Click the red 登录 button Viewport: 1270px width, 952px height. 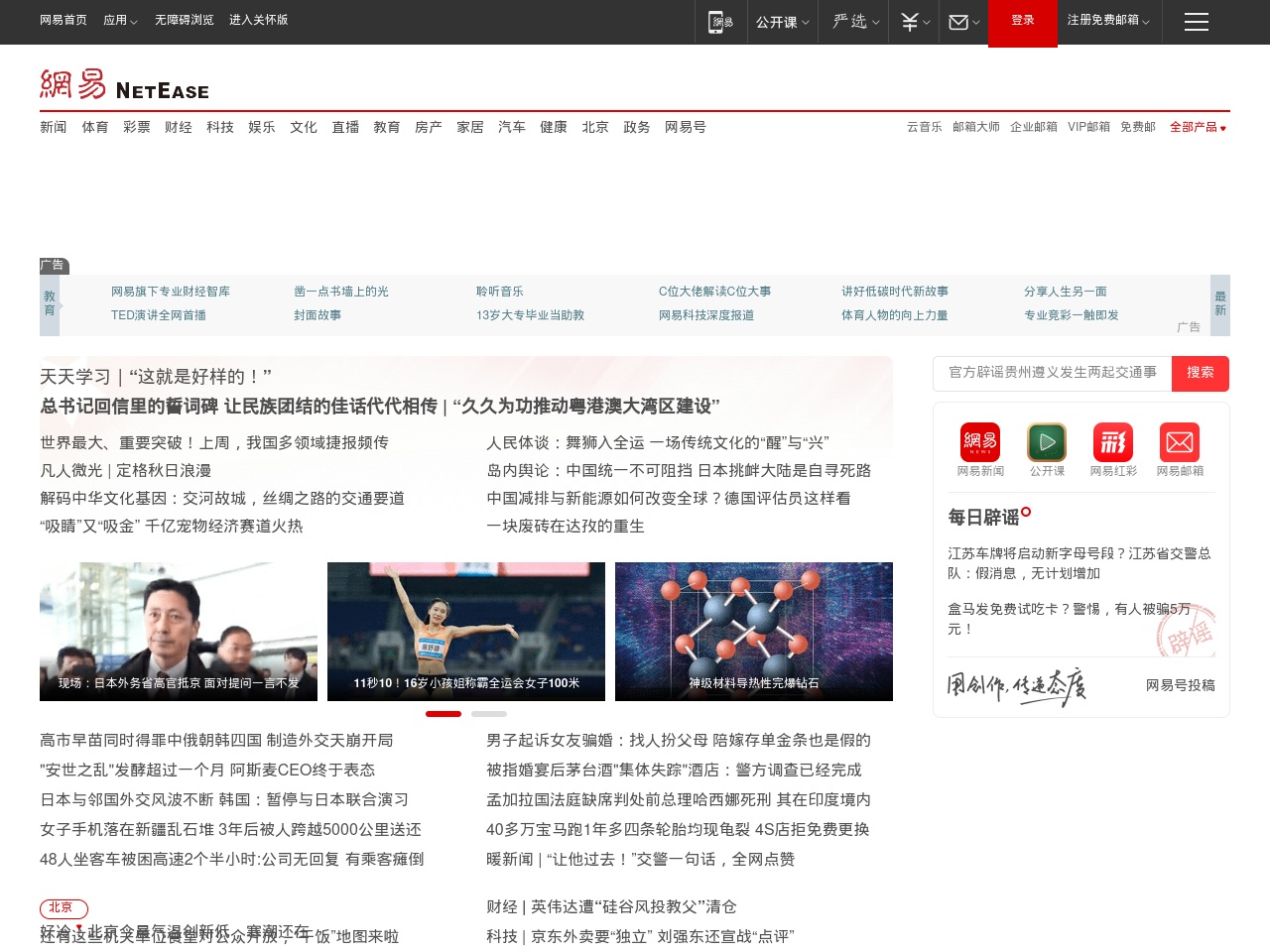pyautogui.click(x=1023, y=23)
